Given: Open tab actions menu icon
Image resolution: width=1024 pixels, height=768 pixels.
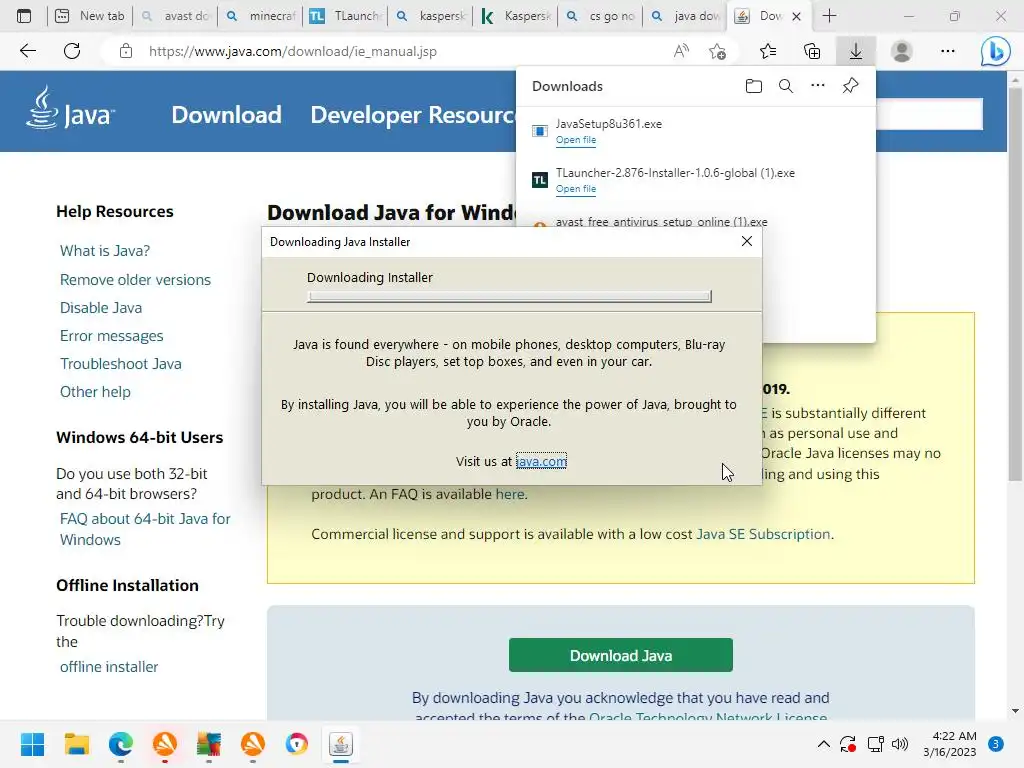Looking at the screenshot, I should (24, 16).
